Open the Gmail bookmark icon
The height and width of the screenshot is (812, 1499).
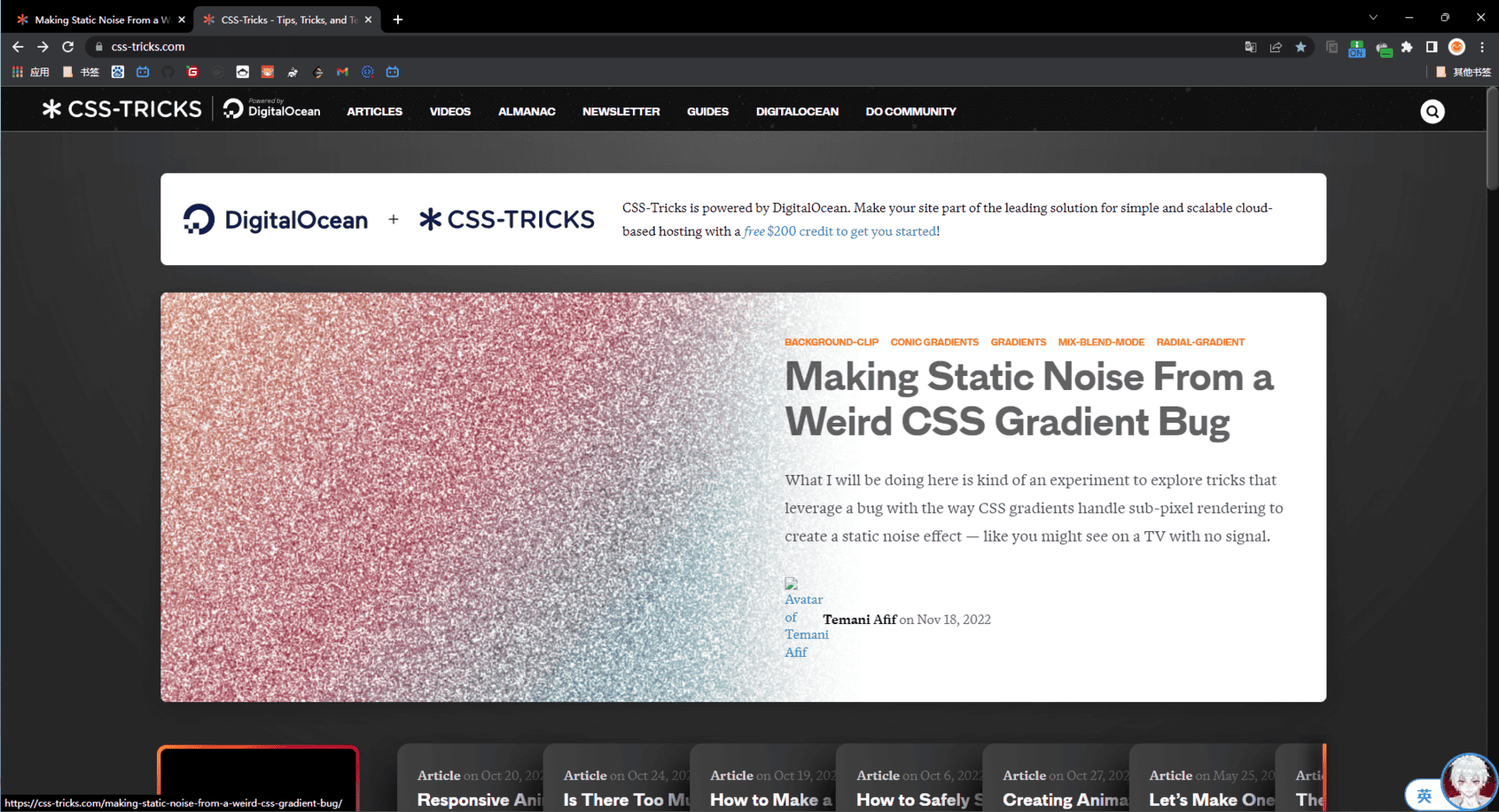click(x=342, y=72)
